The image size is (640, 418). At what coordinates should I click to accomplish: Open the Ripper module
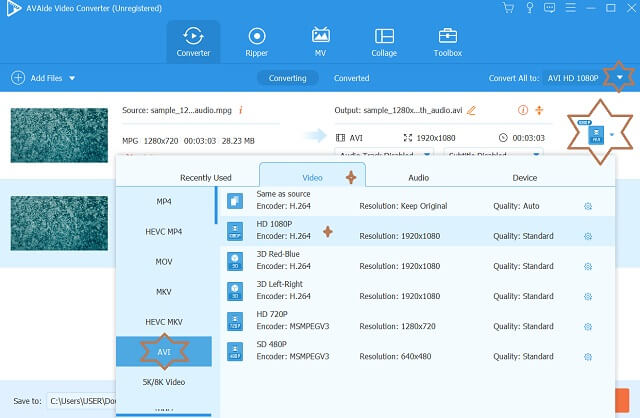pos(256,42)
